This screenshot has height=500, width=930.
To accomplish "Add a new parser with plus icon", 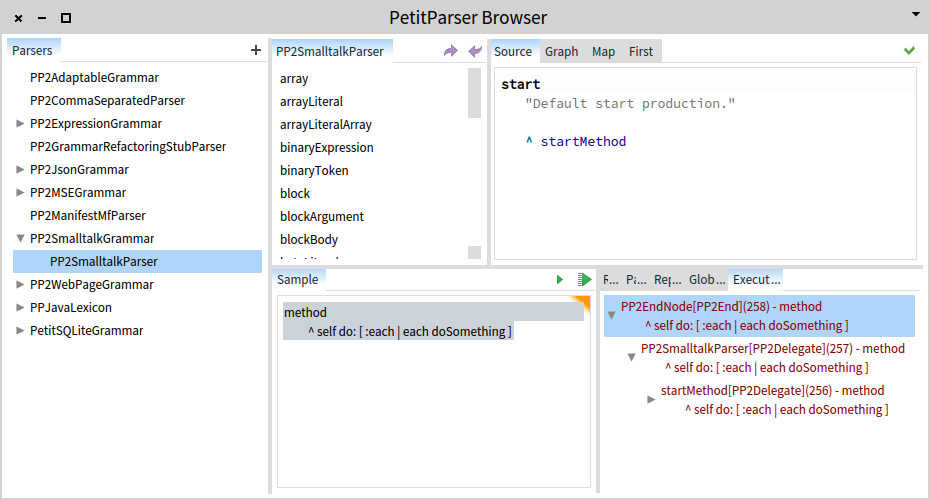I will click(256, 50).
